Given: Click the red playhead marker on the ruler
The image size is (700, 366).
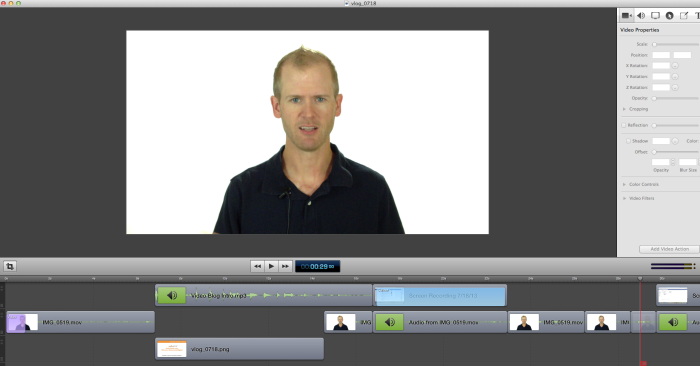Looking at the screenshot, I should 640,278.
